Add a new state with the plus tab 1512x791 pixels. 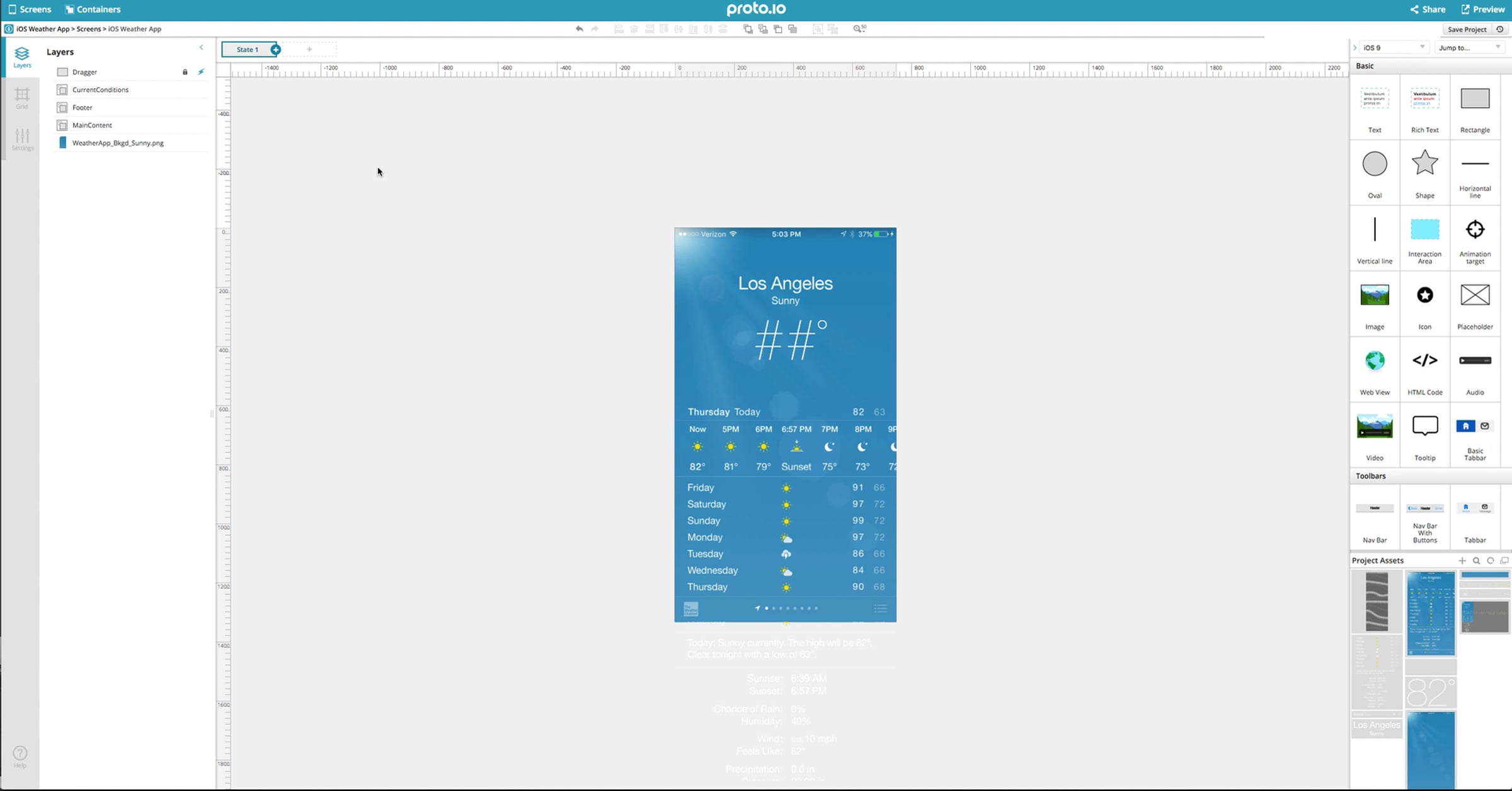(x=309, y=49)
